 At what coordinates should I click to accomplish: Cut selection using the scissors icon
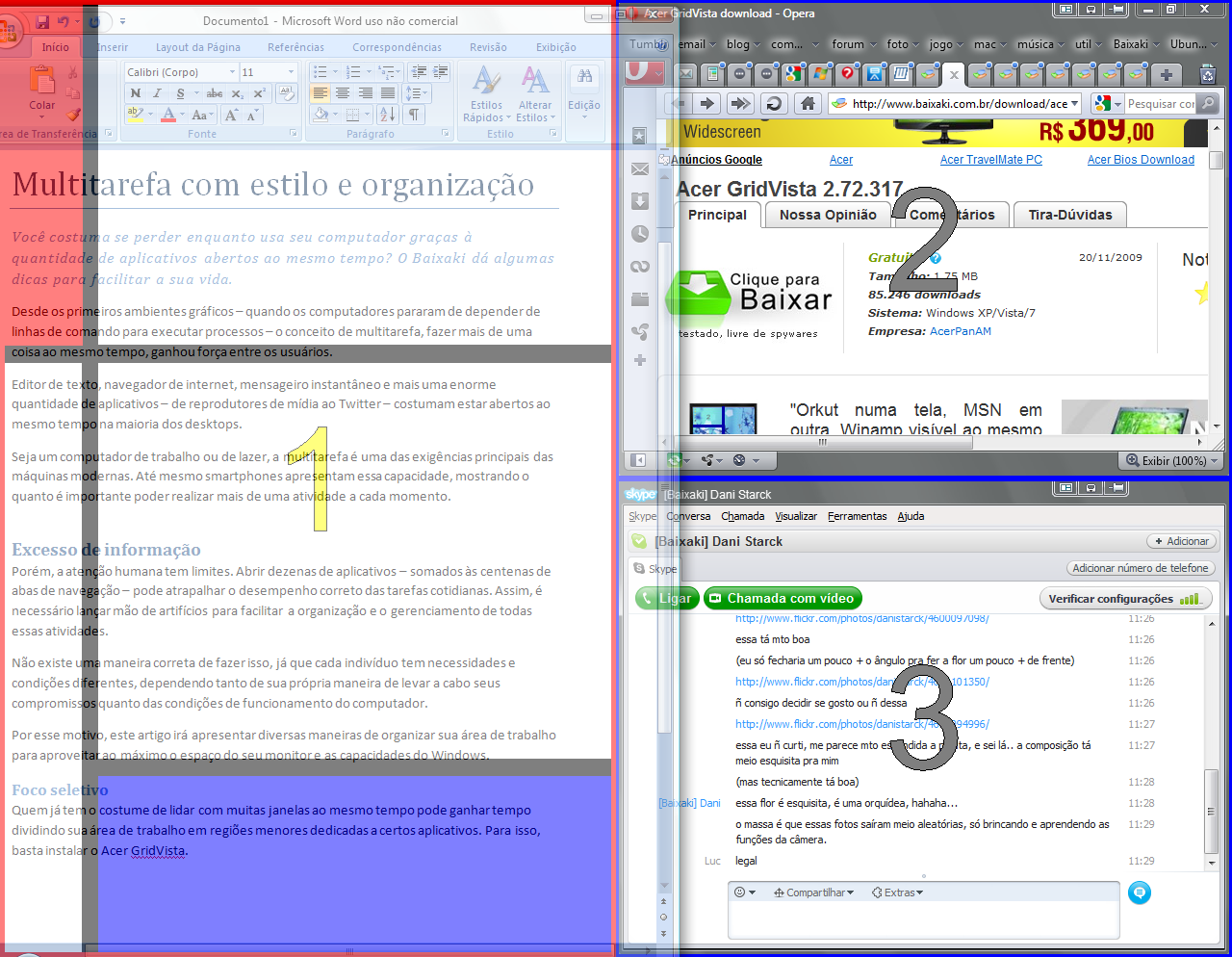(74, 72)
